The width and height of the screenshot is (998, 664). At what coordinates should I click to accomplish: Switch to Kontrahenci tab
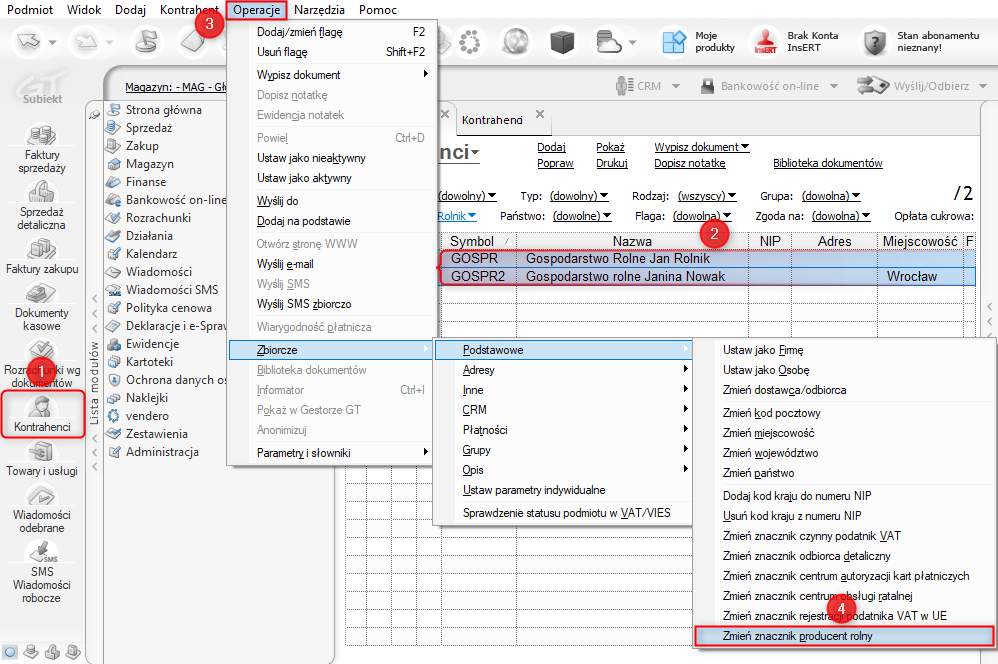[492, 120]
